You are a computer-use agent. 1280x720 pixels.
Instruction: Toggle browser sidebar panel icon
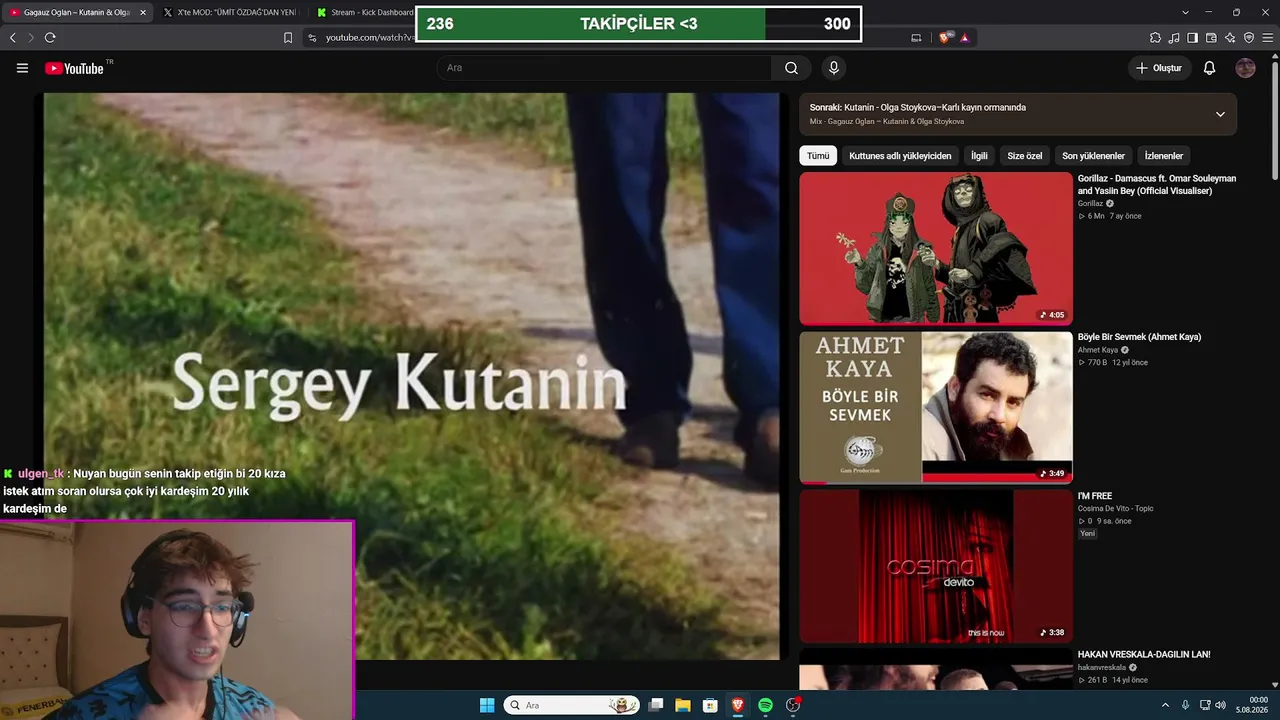coord(1193,37)
